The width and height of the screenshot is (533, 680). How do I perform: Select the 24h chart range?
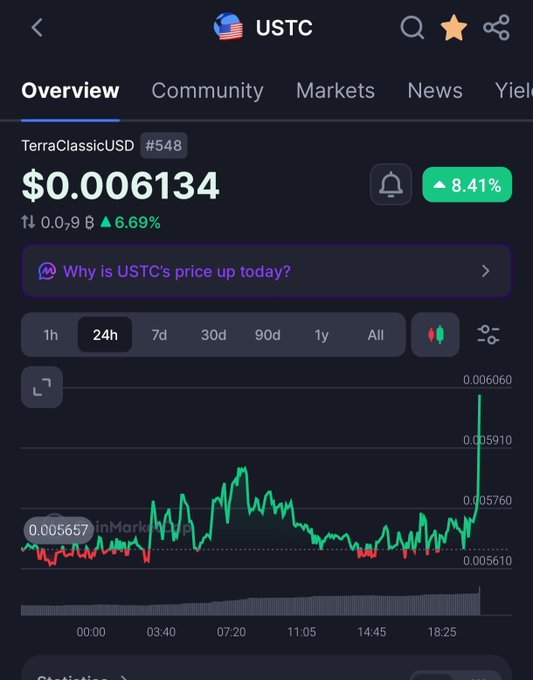coord(105,335)
